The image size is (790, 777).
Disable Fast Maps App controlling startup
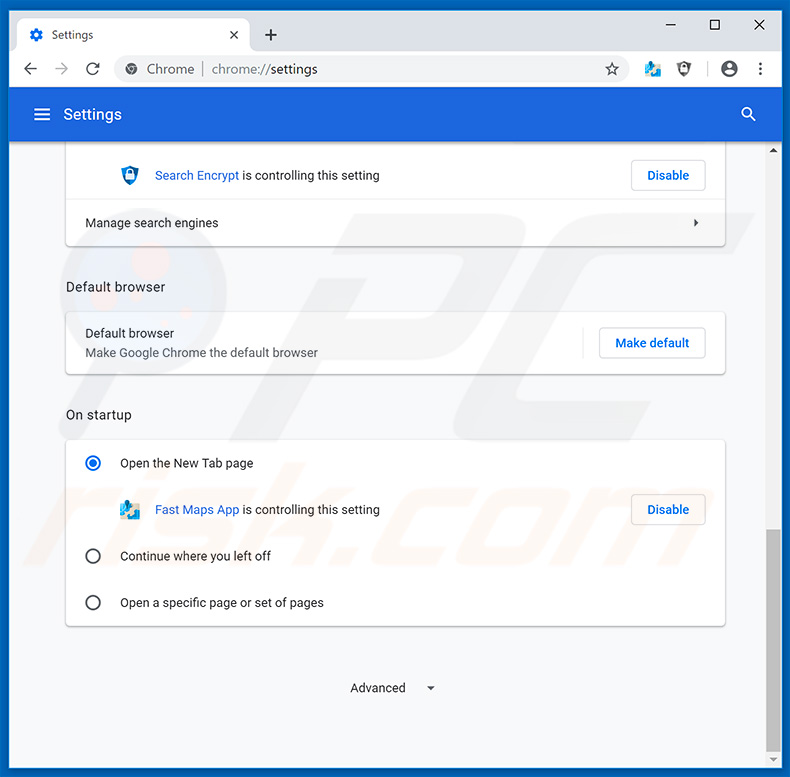coord(668,509)
